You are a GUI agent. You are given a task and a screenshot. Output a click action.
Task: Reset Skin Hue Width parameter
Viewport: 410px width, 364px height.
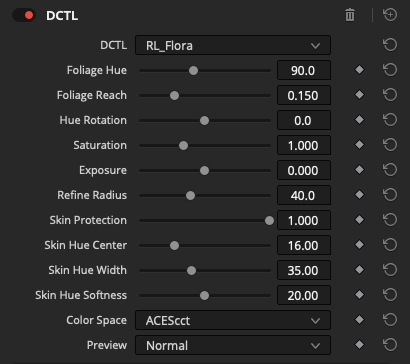(390, 270)
